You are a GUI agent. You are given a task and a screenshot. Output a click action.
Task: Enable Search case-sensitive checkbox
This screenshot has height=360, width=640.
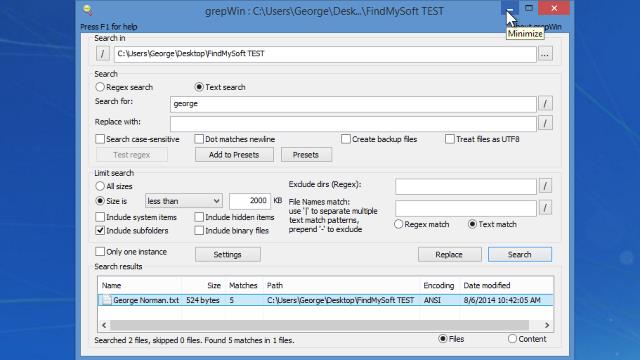tap(100, 139)
